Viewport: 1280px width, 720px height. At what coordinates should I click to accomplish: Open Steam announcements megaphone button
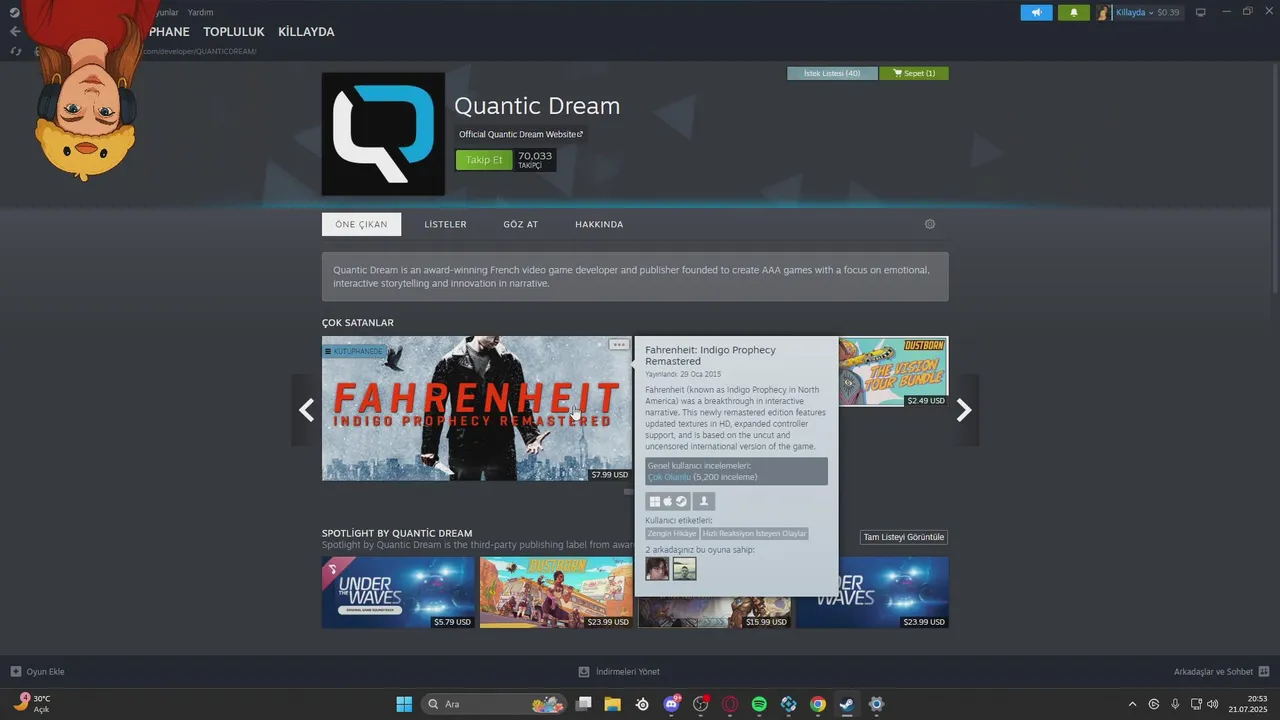click(1037, 12)
